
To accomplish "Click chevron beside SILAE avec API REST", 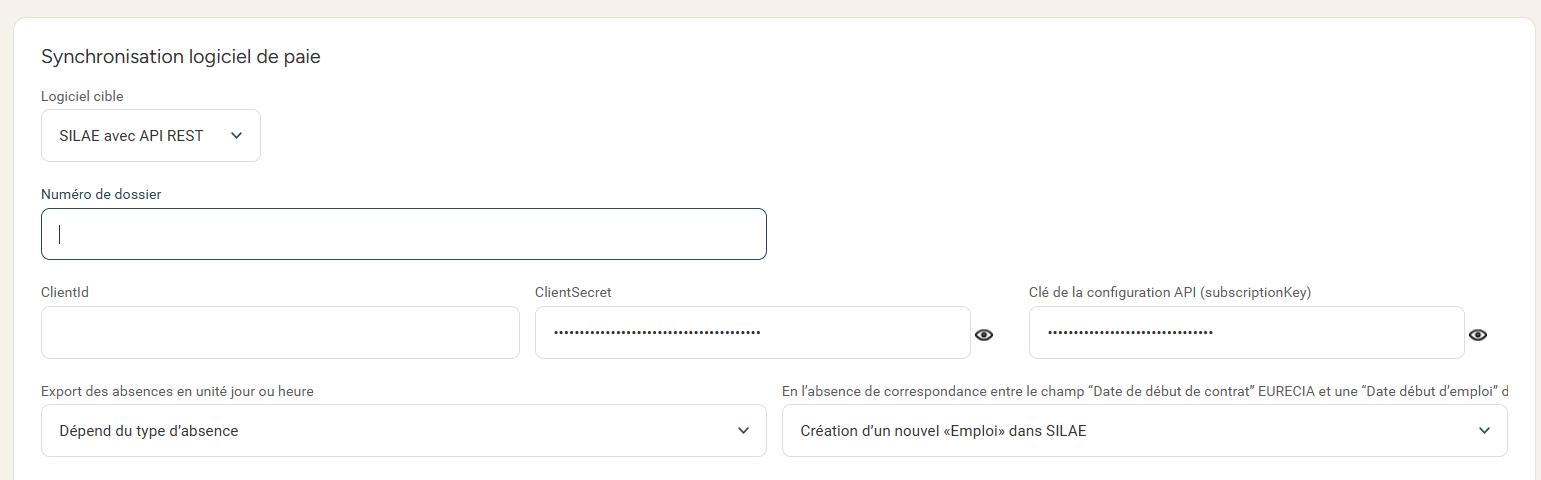I will tap(236, 136).
